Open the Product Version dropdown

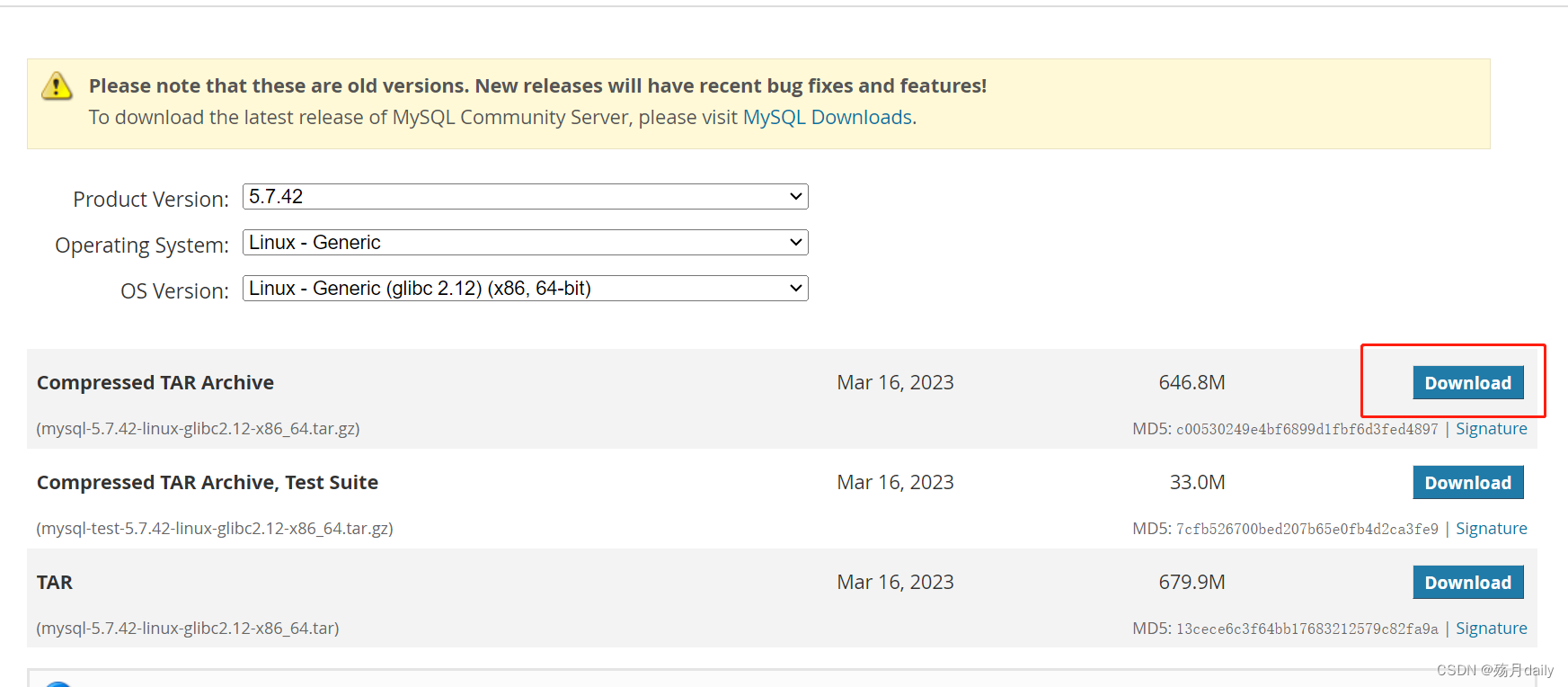pyautogui.click(x=526, y=197)
